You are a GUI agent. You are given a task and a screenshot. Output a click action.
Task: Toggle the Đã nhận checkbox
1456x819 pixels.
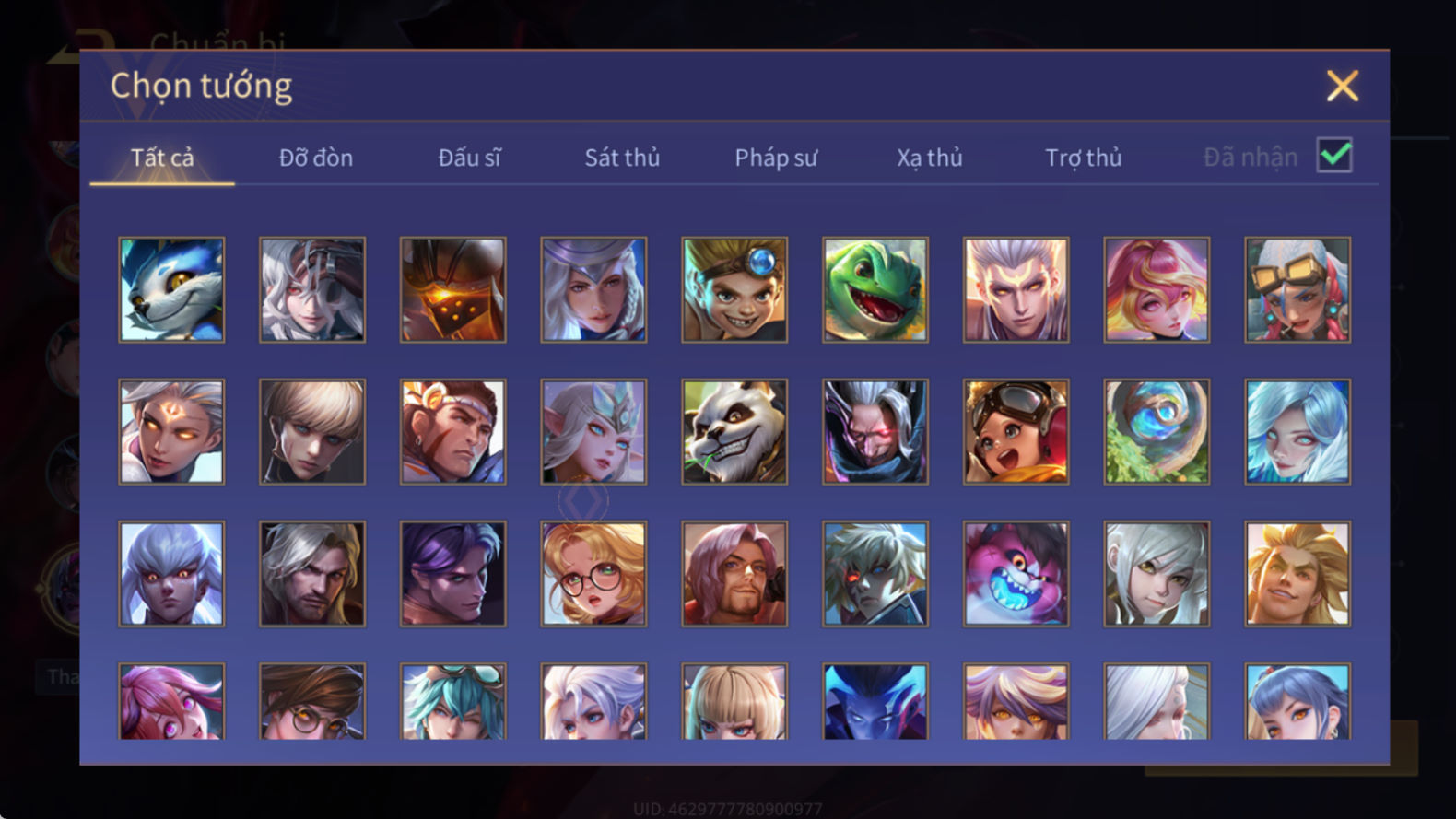point(1334,156)
